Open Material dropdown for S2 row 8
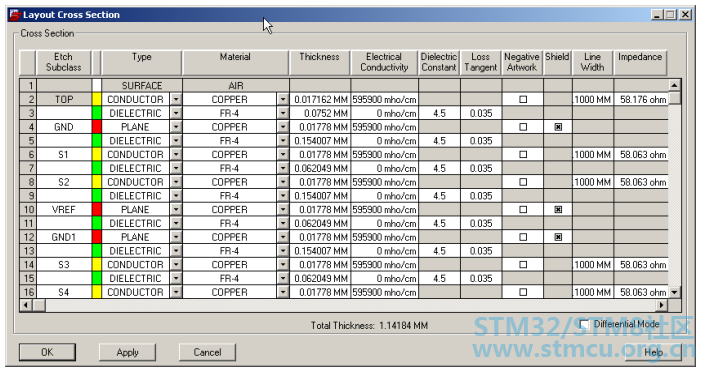Image resolution: width=705 pixels, height=372 pixels. pos(283,182)
